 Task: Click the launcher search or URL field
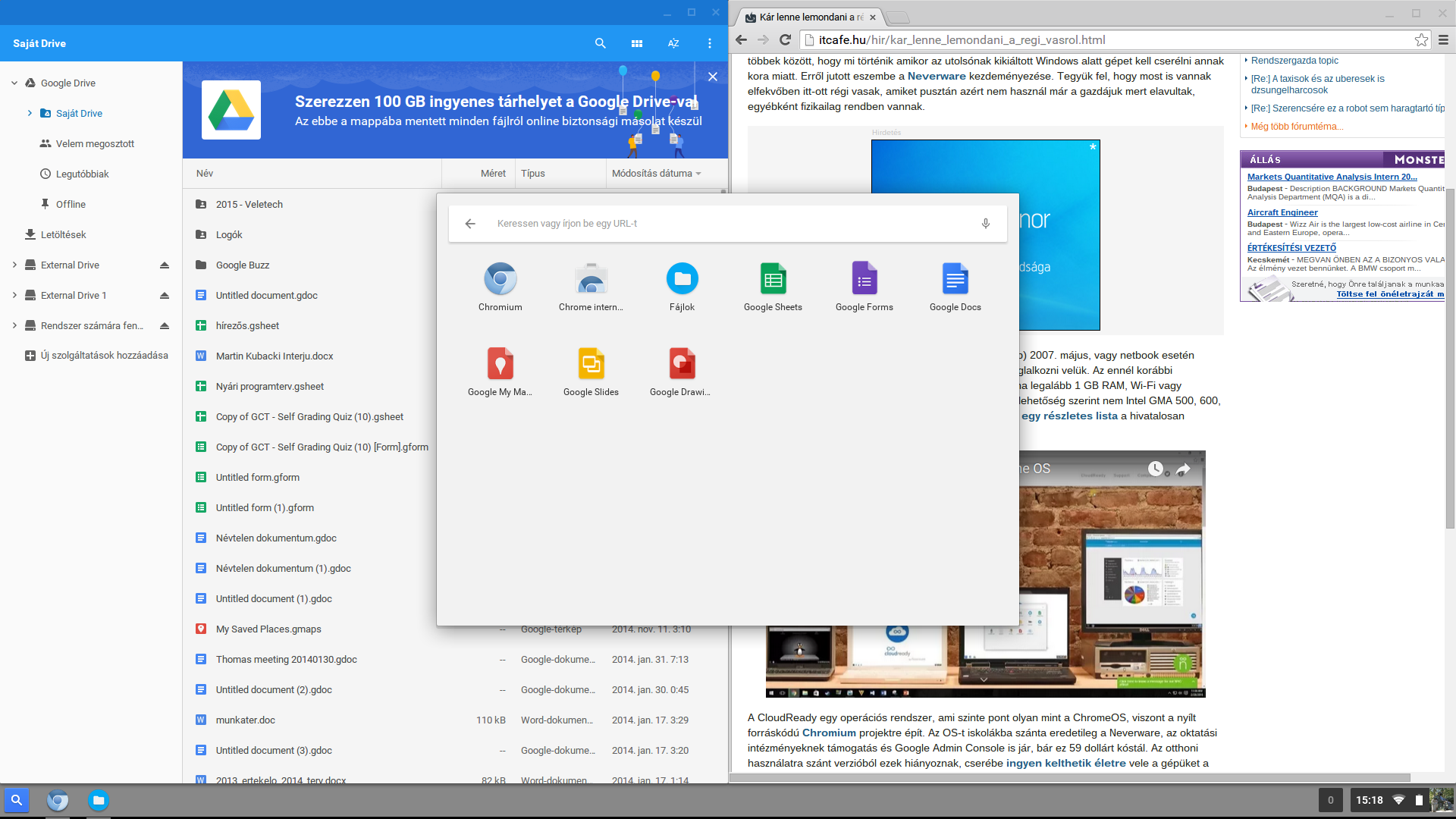click(x=728, y=224)
